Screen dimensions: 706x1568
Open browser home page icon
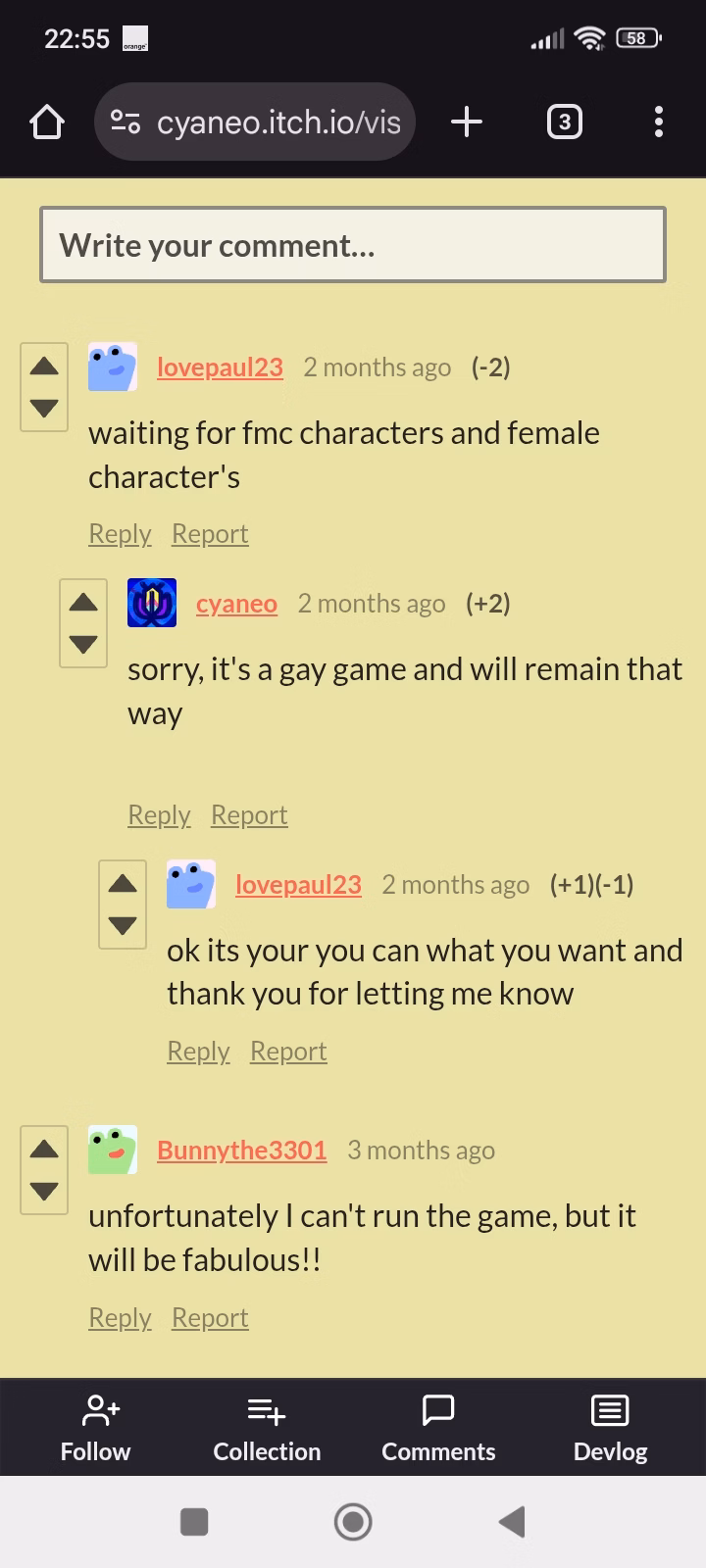tap(47, 122)
